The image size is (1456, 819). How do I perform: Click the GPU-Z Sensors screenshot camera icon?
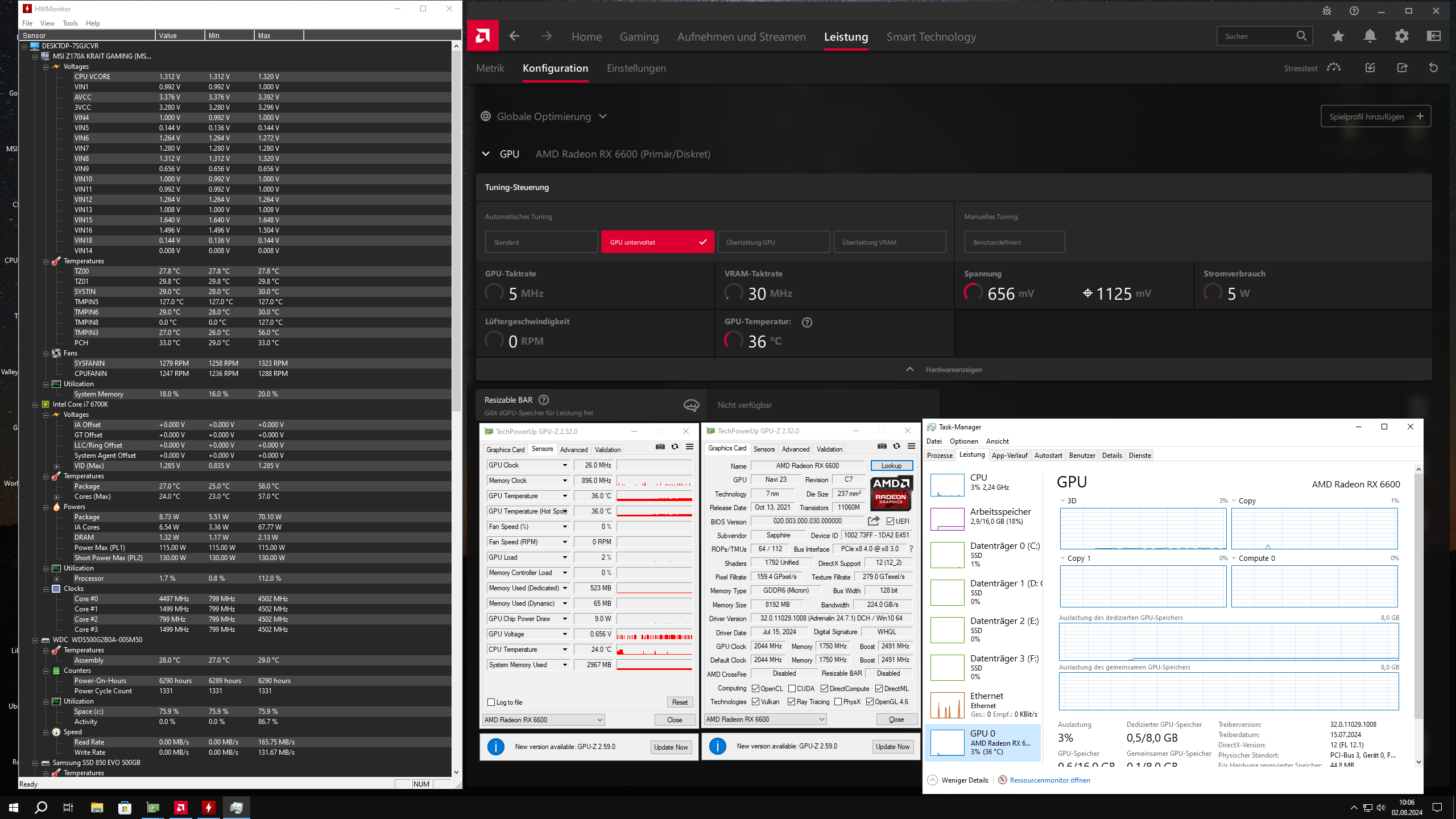tap(660, 447)
